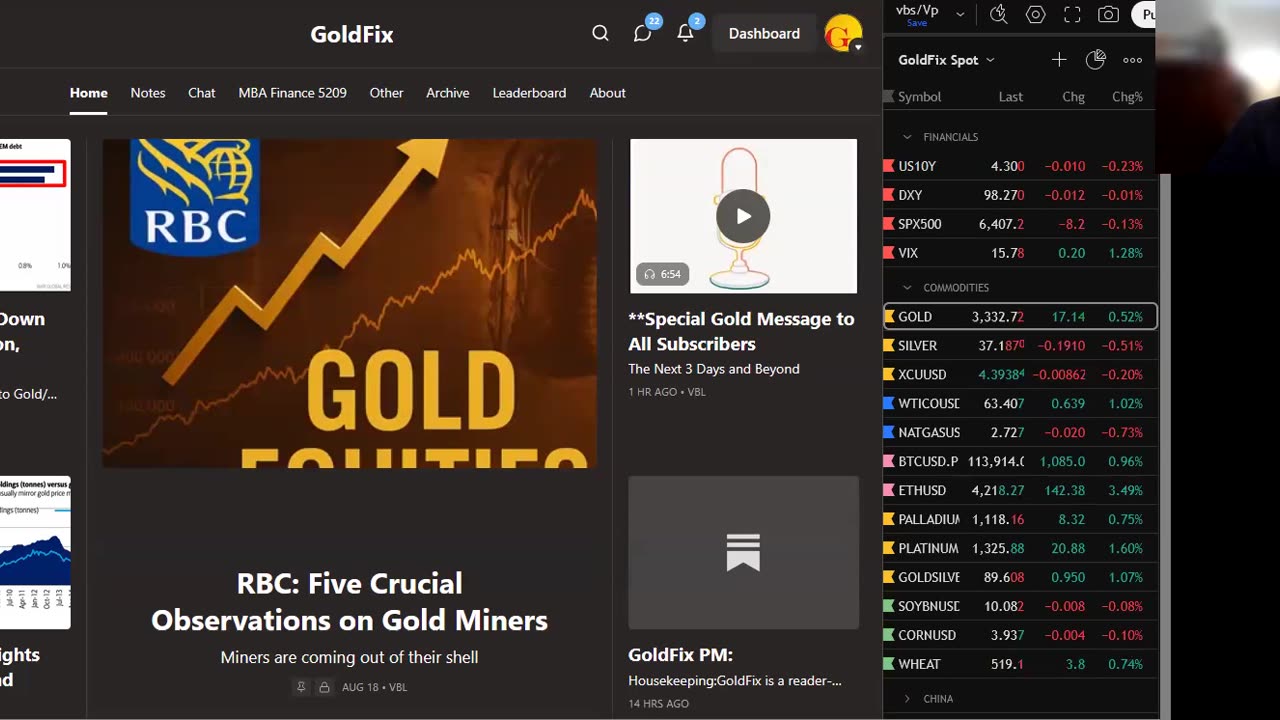This screenshot has height=720, width=1280.
Task: Add a symbol with plus icon
Action: coord(1059,60)
